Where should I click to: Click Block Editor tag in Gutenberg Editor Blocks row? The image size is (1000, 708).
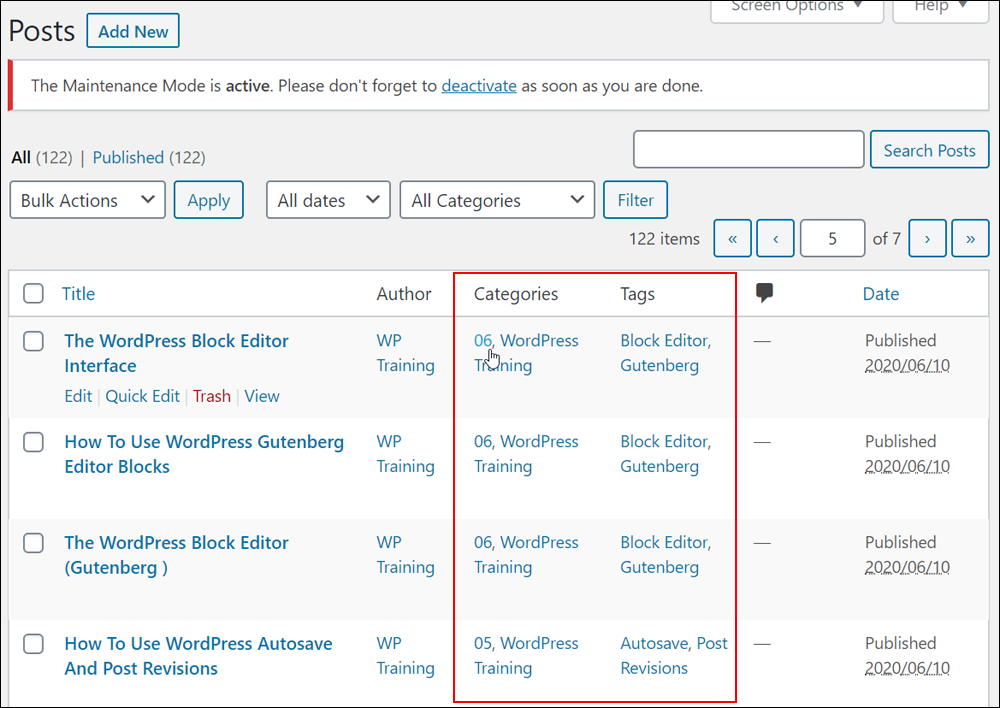(664, 441)
